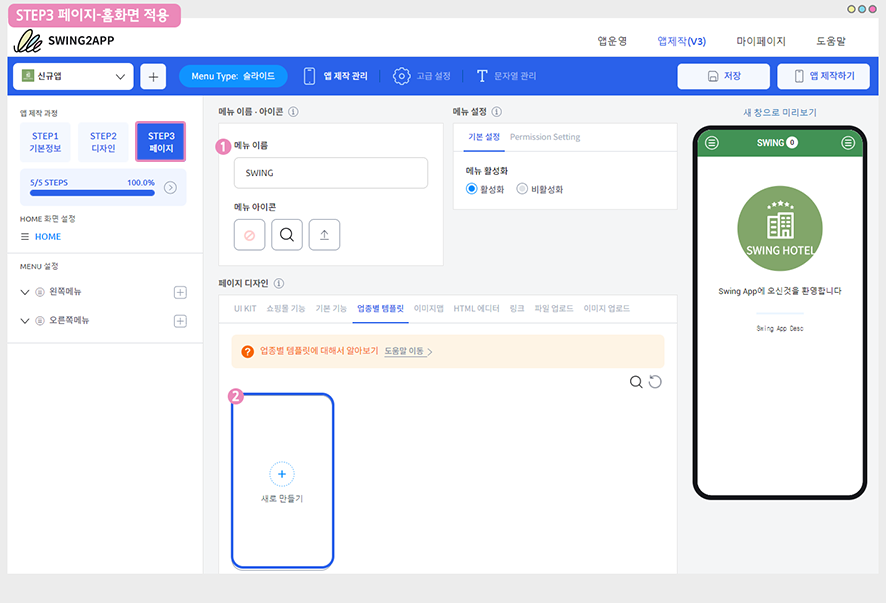Image resolution: width=886 pixels, height=603 pixels.
Task: Open the 신규앱 app selector dropdown
Action: tap(73, 76)
